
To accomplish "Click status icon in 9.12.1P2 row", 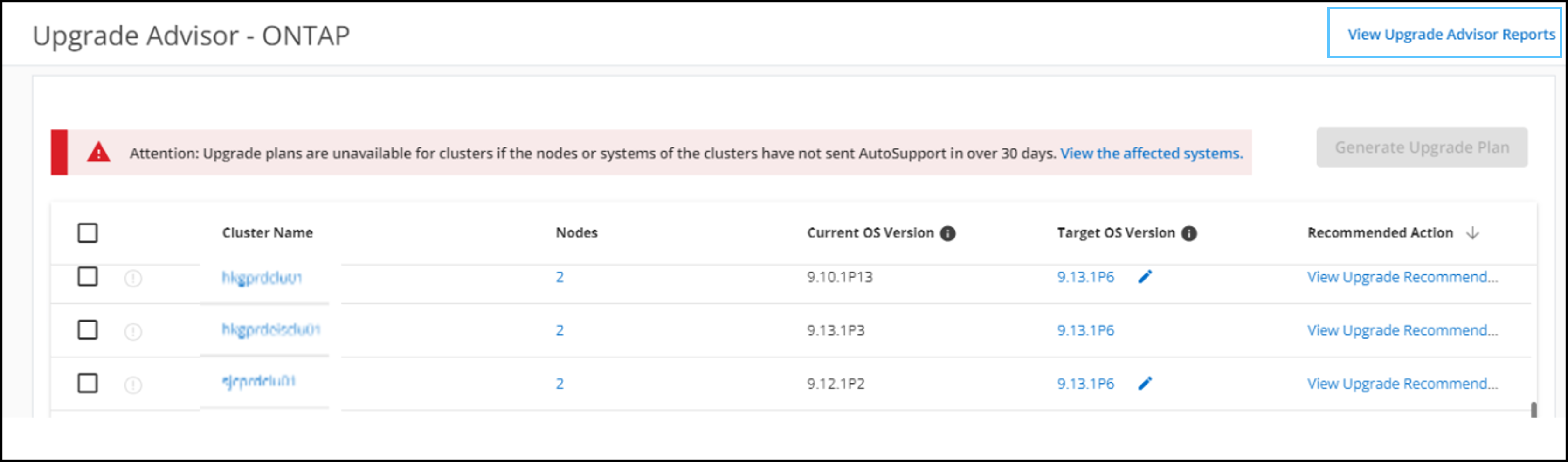I will (x=133, y=385).
